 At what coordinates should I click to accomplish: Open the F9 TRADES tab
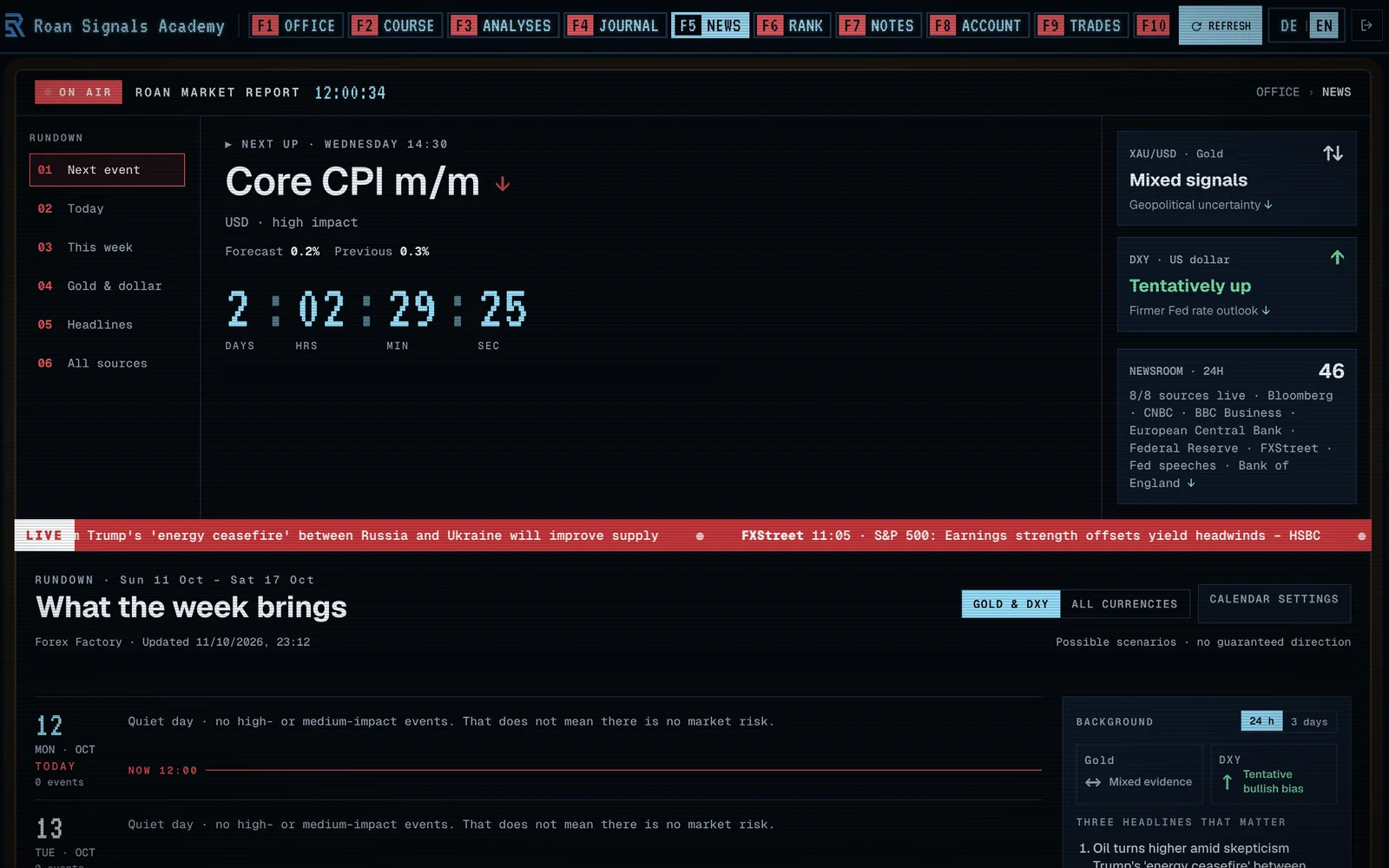1082,26
